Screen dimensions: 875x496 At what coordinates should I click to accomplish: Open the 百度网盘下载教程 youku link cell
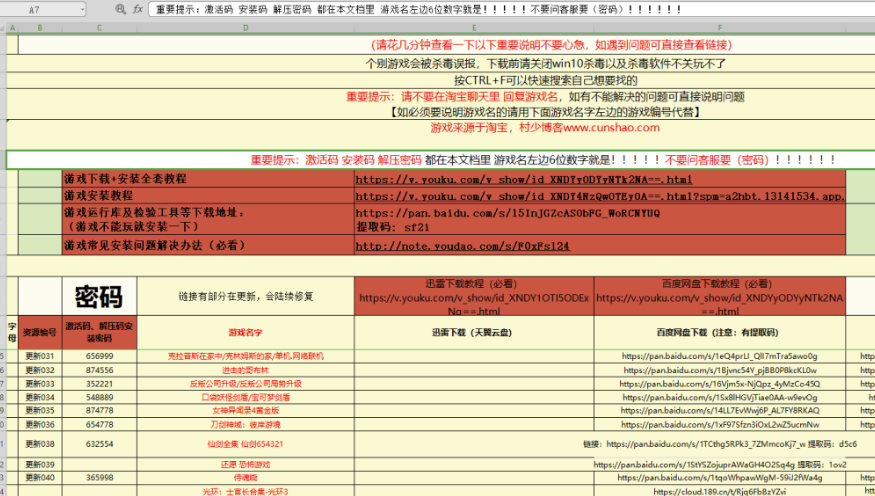720,296
